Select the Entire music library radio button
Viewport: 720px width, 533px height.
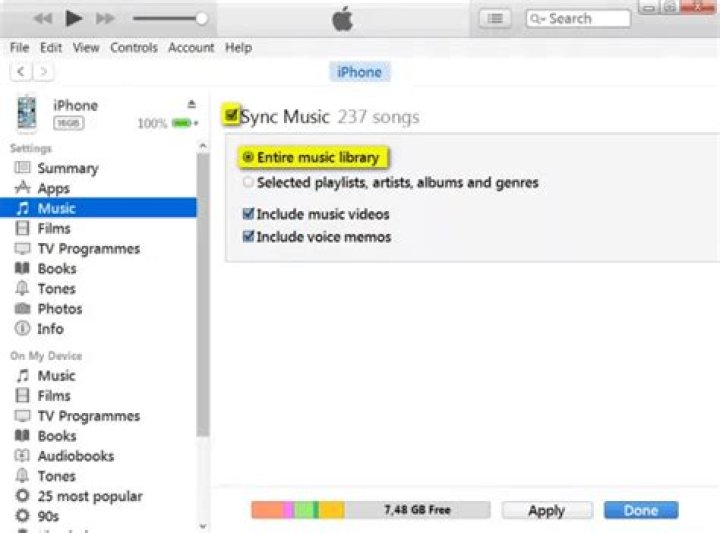pyautogui.click(x=248, y=158)
